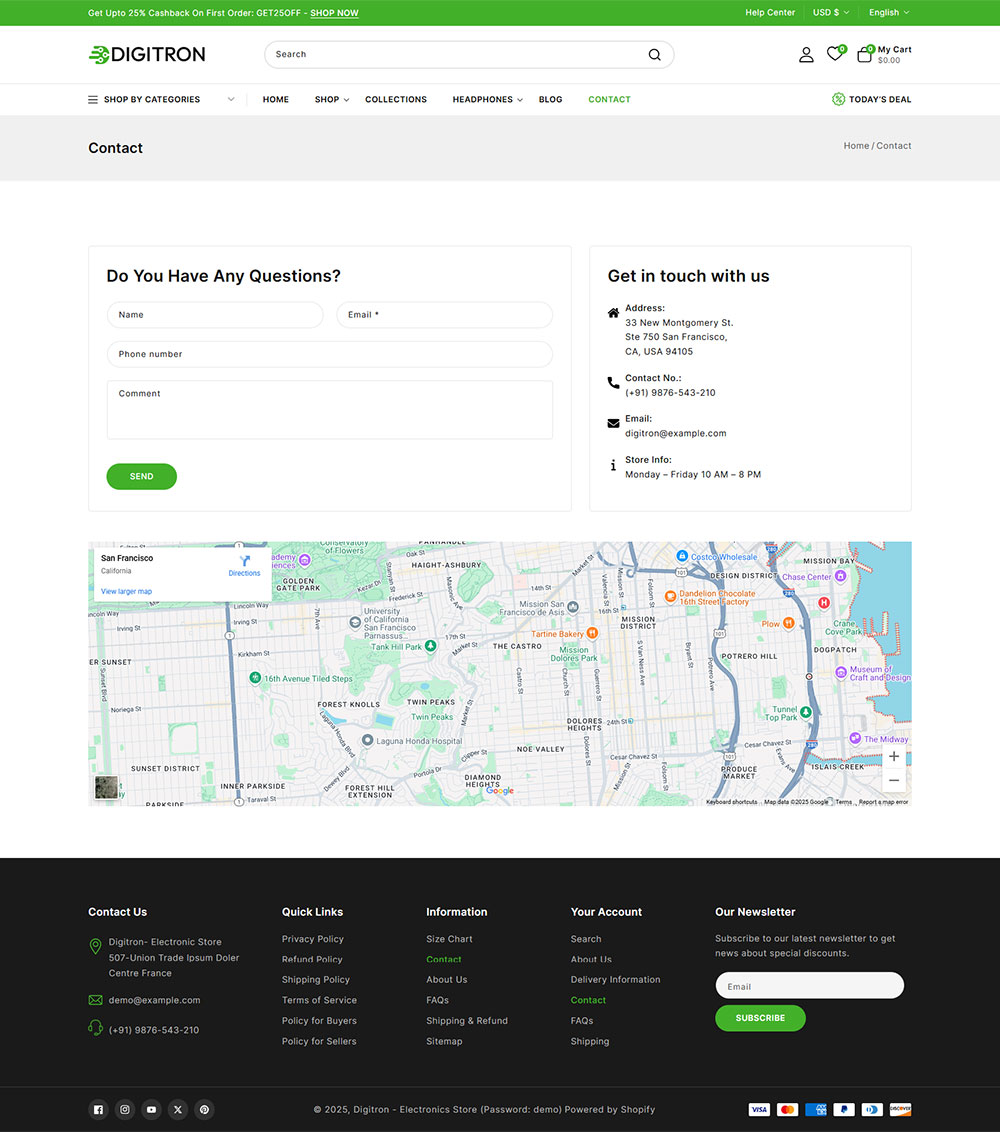This screenshot has height=1132, width=1000.
Task: Click the SHOP NOW link
Action: tap(334, 13)
